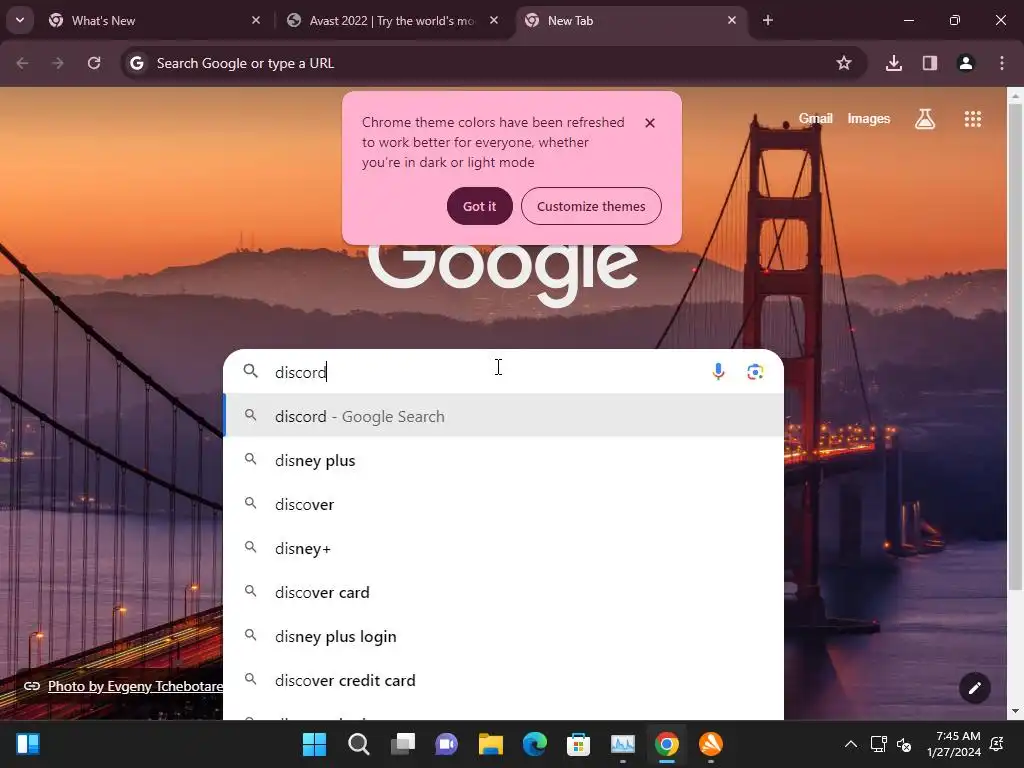This screenshot has width=1024, height=768.
Task: Search by image with Google Lens icon
Action: click(x=755, y=372)
